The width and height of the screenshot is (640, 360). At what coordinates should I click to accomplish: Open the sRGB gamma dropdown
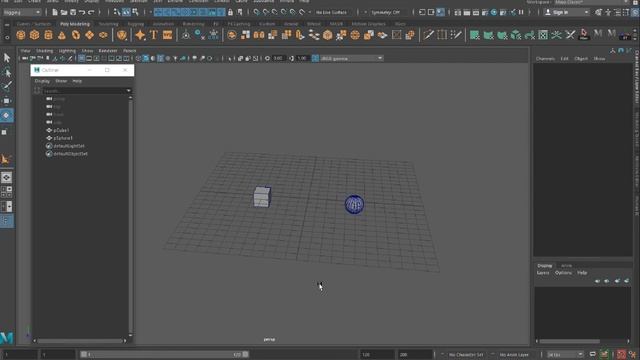[351, 58]
